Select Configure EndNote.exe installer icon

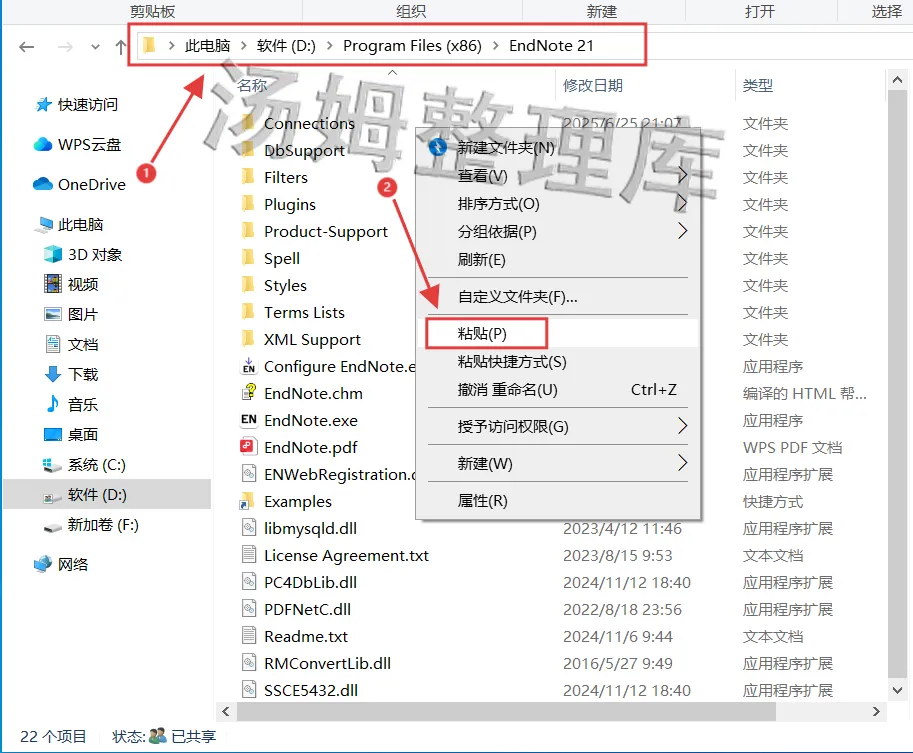click(x=249, y=366)
